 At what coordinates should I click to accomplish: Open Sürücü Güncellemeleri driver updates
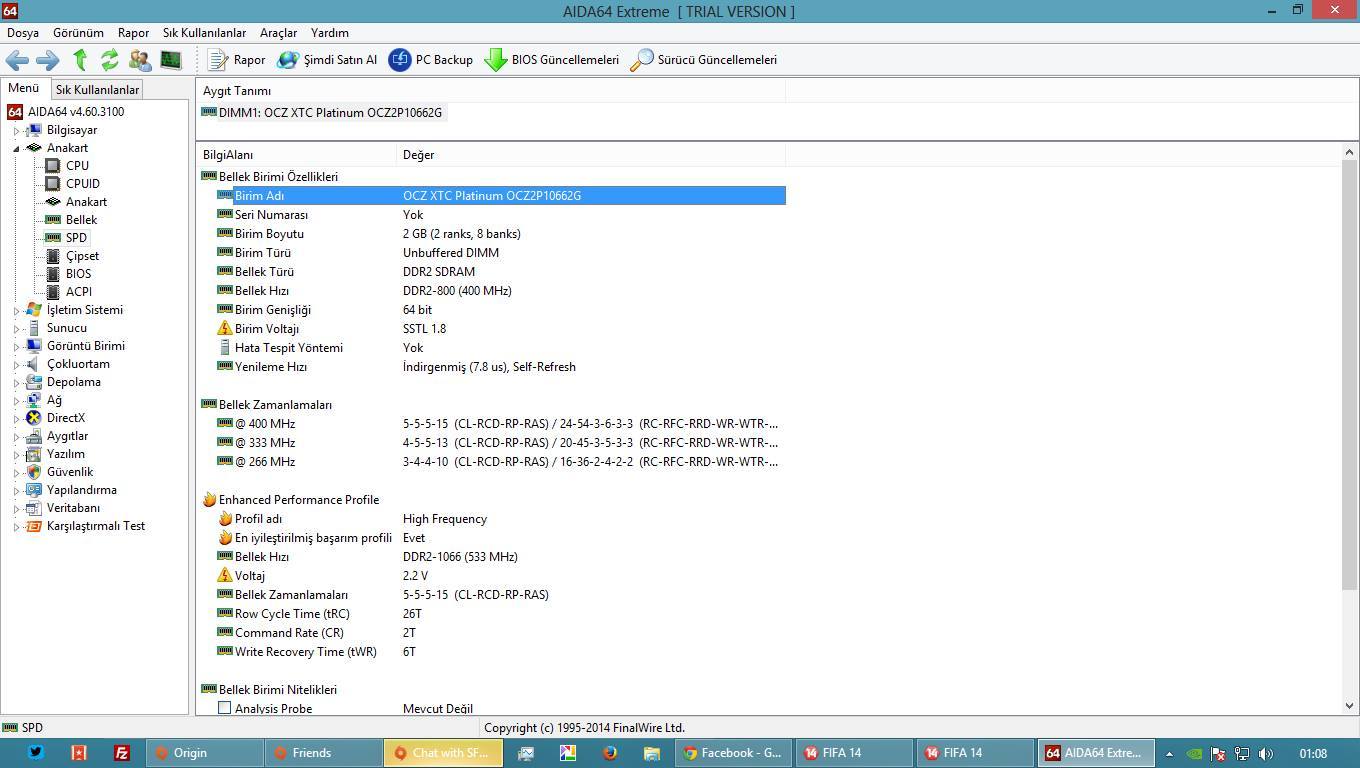[703, 60]
